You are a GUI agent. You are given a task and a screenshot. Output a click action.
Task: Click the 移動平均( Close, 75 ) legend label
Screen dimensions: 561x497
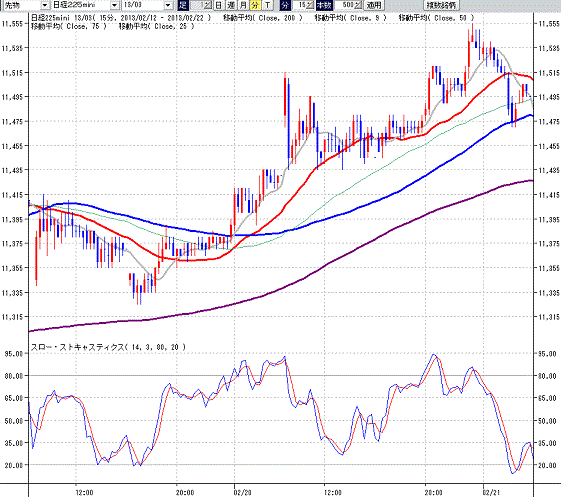click(68, 26)
